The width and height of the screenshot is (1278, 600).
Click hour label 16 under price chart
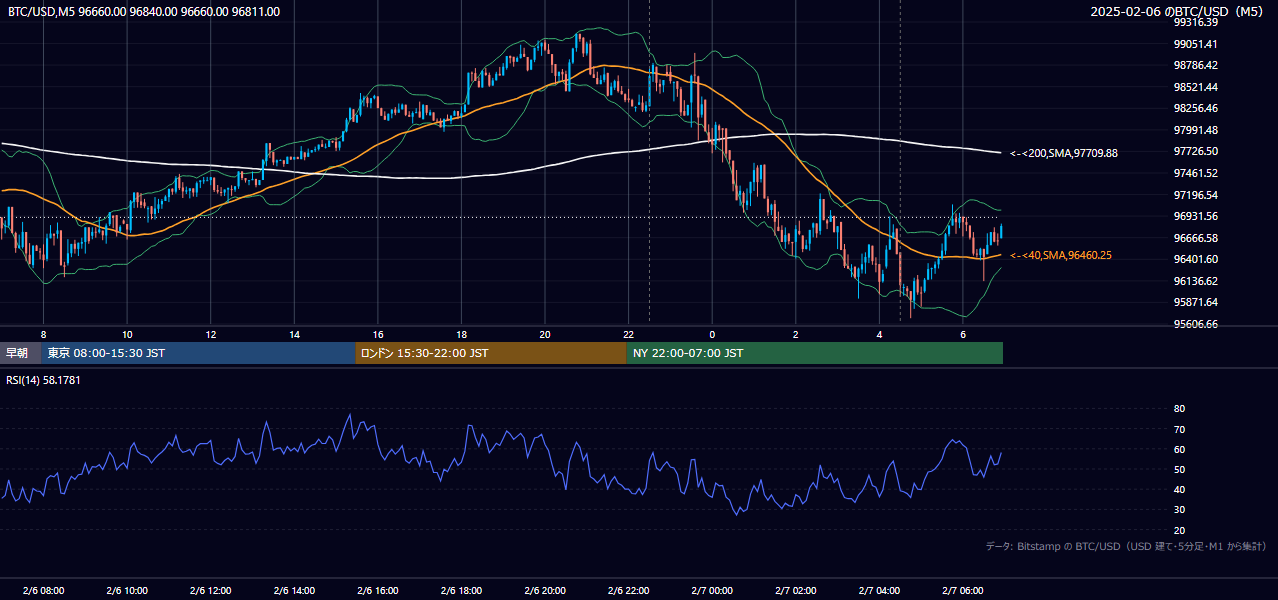(378, 334)
